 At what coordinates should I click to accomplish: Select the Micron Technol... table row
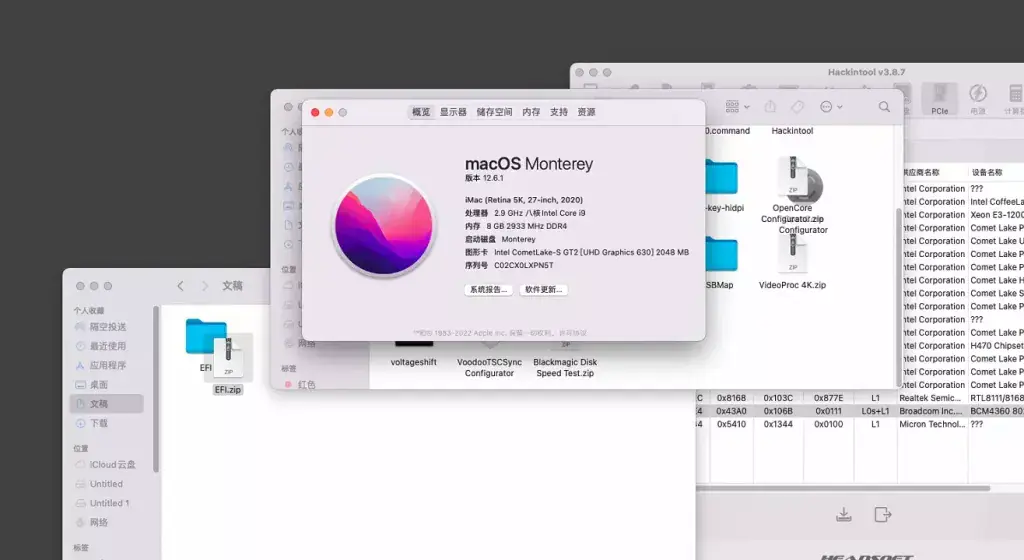860,424
